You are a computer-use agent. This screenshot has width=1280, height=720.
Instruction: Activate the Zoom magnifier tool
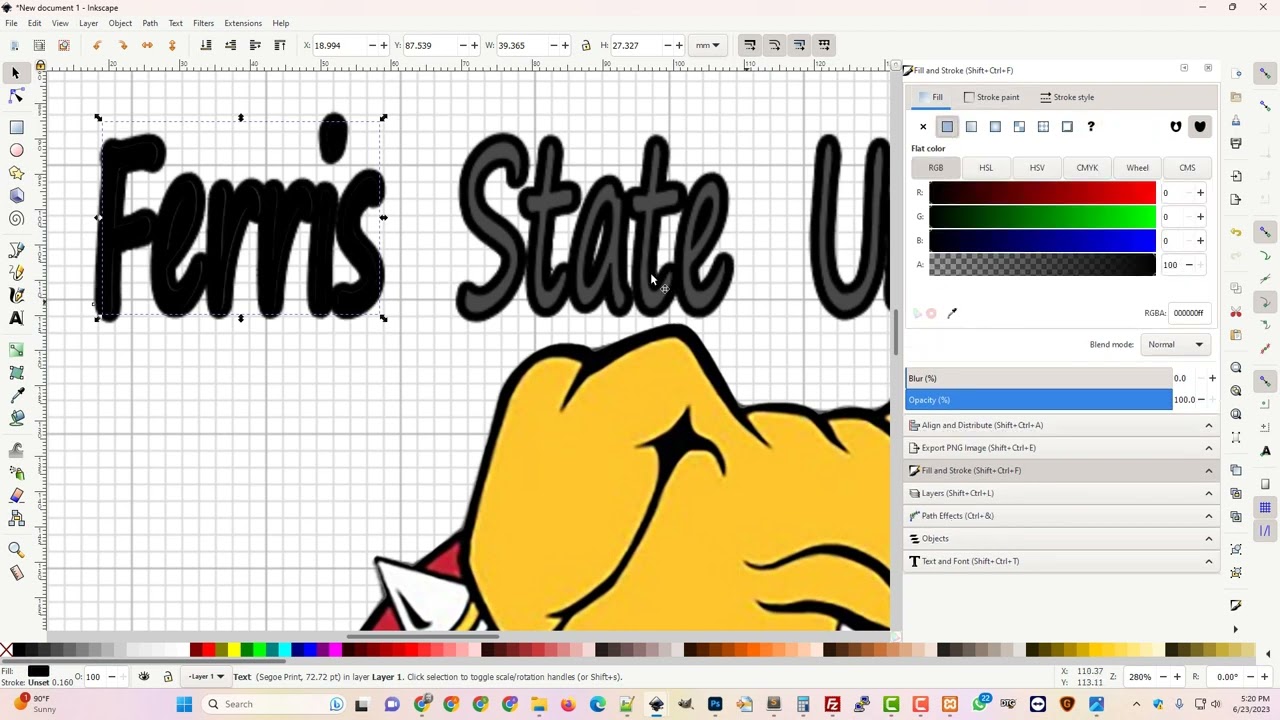(16, 549)
